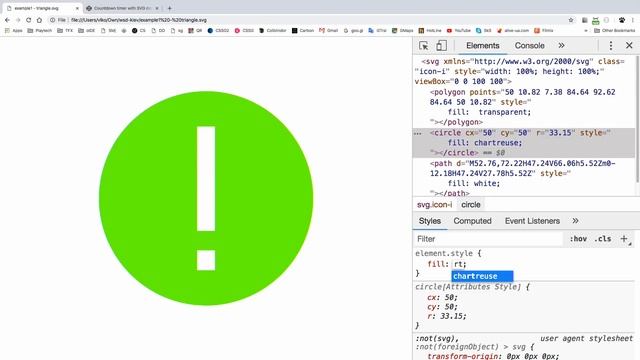Go back in browser history

(7, 20)
